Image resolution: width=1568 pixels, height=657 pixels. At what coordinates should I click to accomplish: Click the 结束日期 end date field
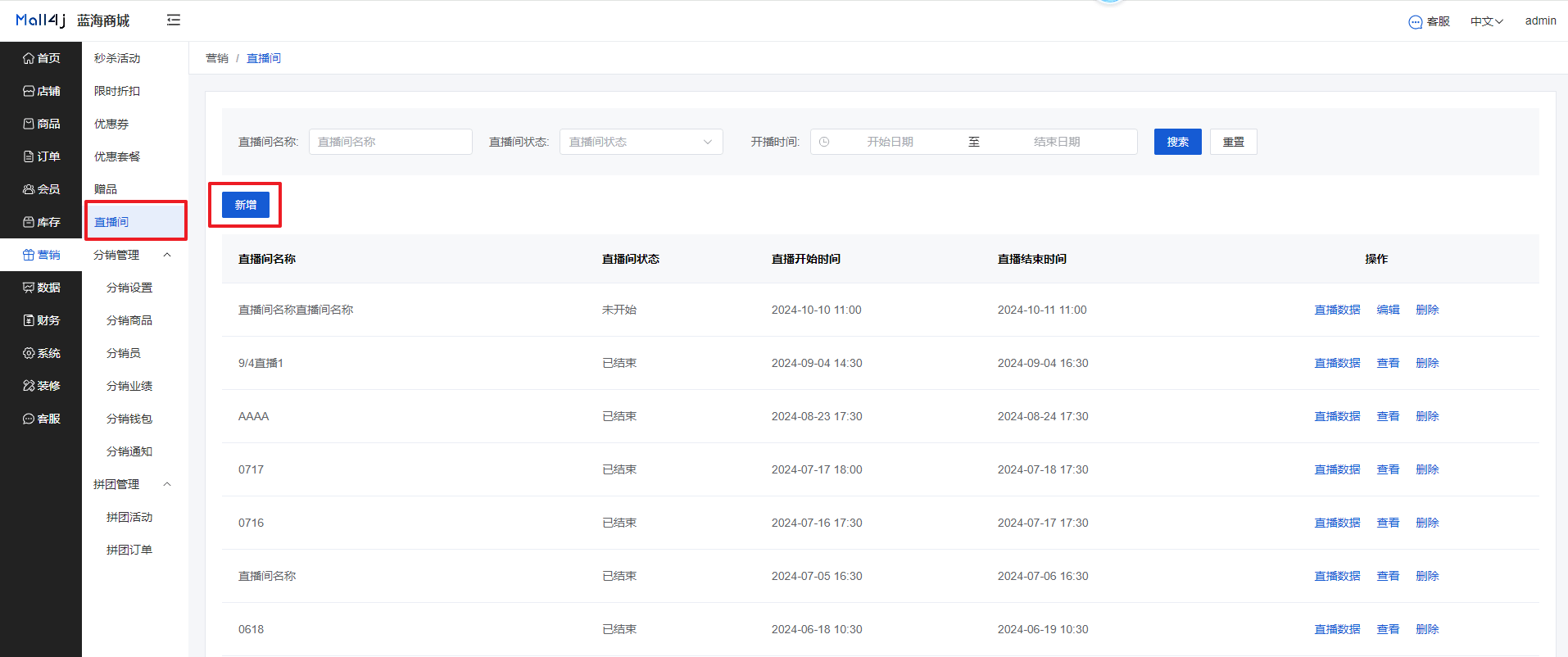[x=1057, y=142]
